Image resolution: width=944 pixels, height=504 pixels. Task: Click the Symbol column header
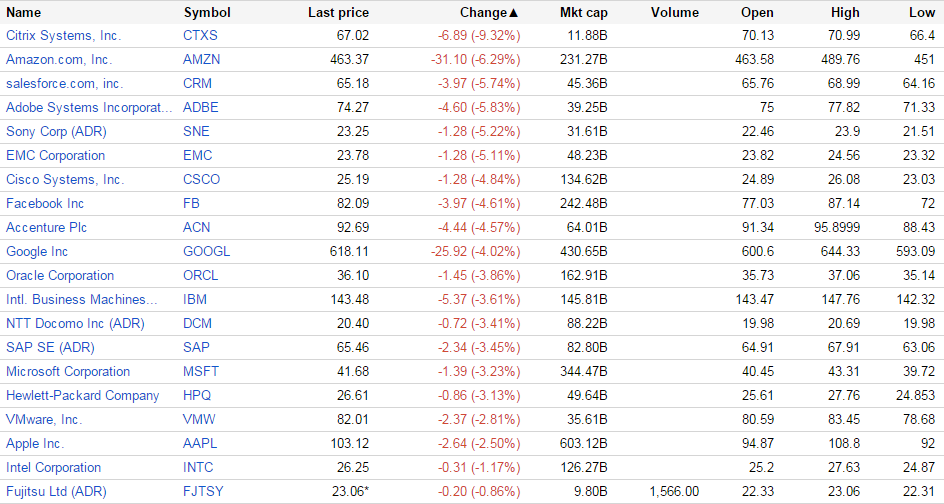(x=207, y=13)
